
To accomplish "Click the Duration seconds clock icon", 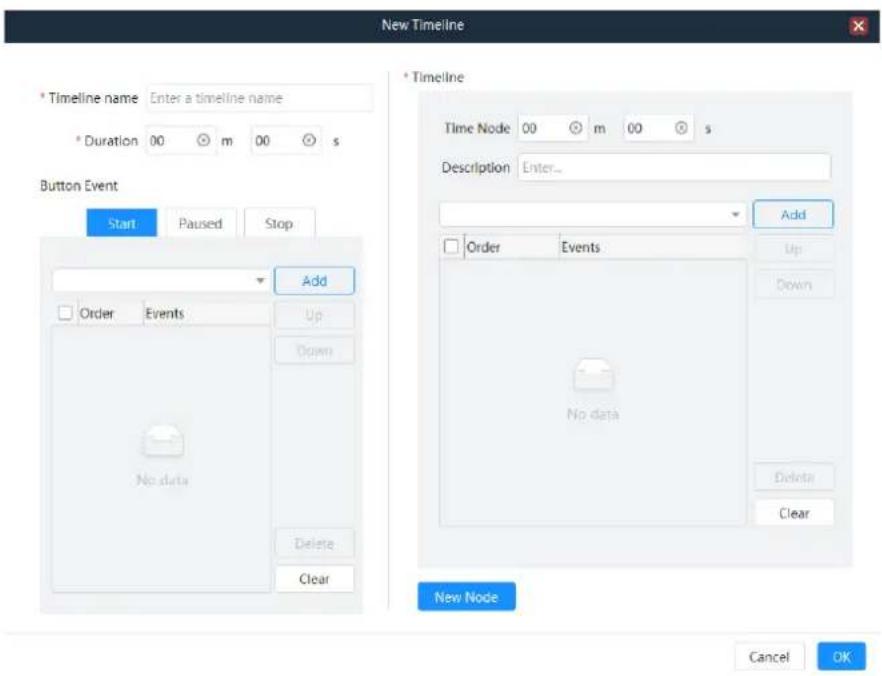I will [309, 140].
